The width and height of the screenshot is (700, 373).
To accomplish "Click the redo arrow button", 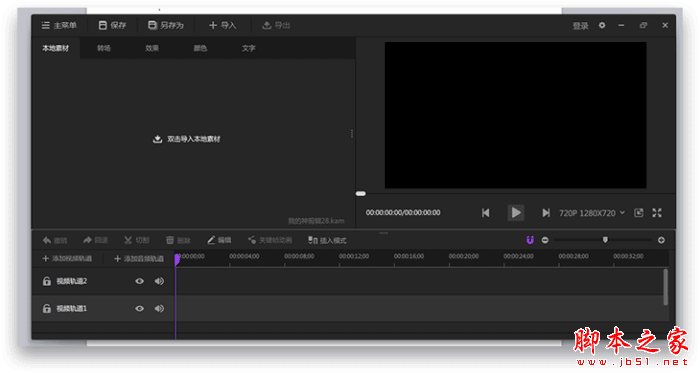I will click(x=96, y=240).
